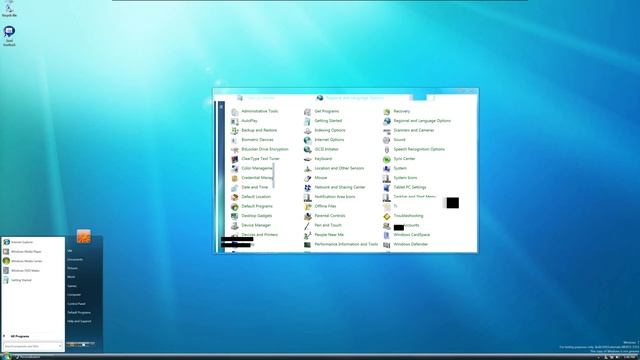
Task: Open Control Panel from Start menu
Action: point(76,304)
